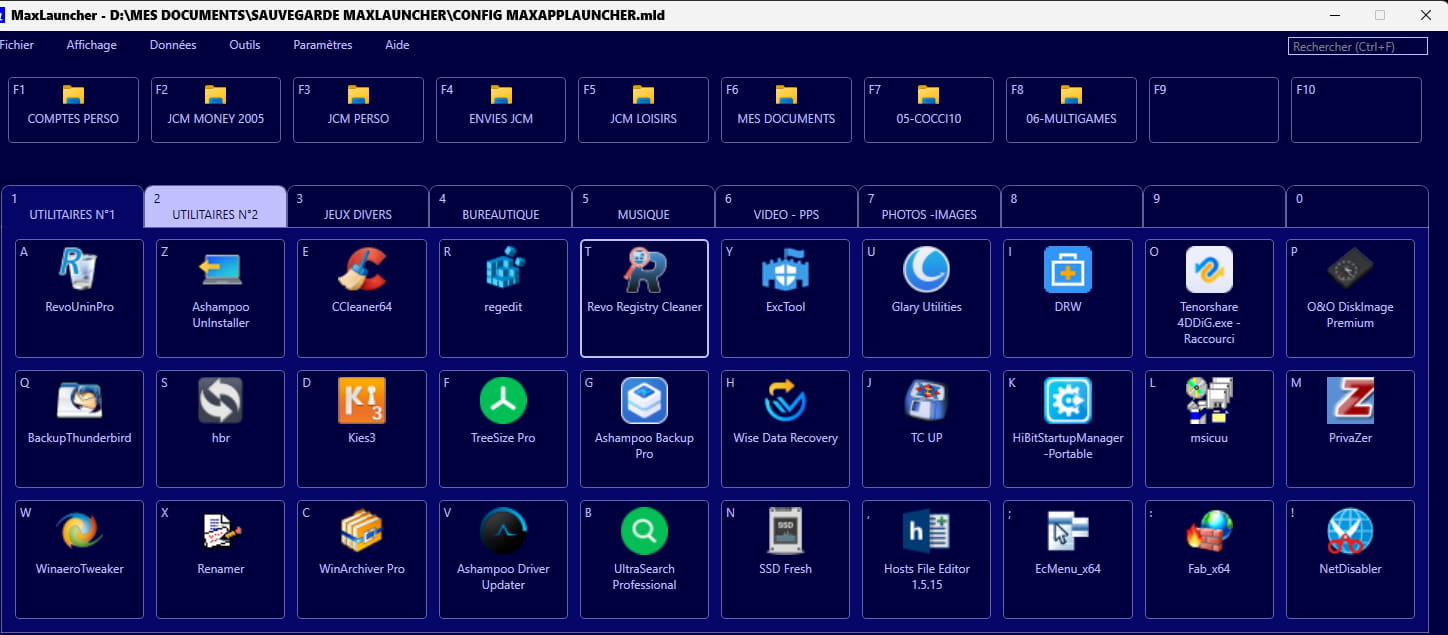Open F1 COMPTES PERSO folder button

(73, 110)
